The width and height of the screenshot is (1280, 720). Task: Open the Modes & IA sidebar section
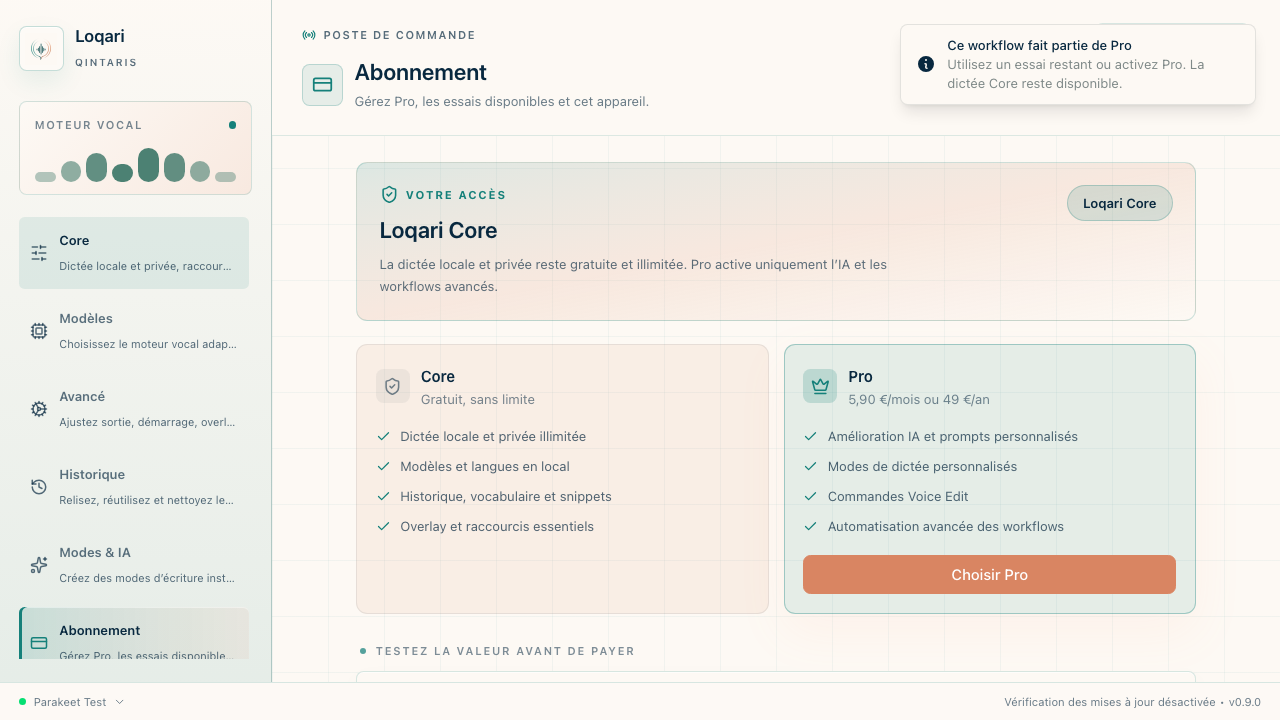134,565
